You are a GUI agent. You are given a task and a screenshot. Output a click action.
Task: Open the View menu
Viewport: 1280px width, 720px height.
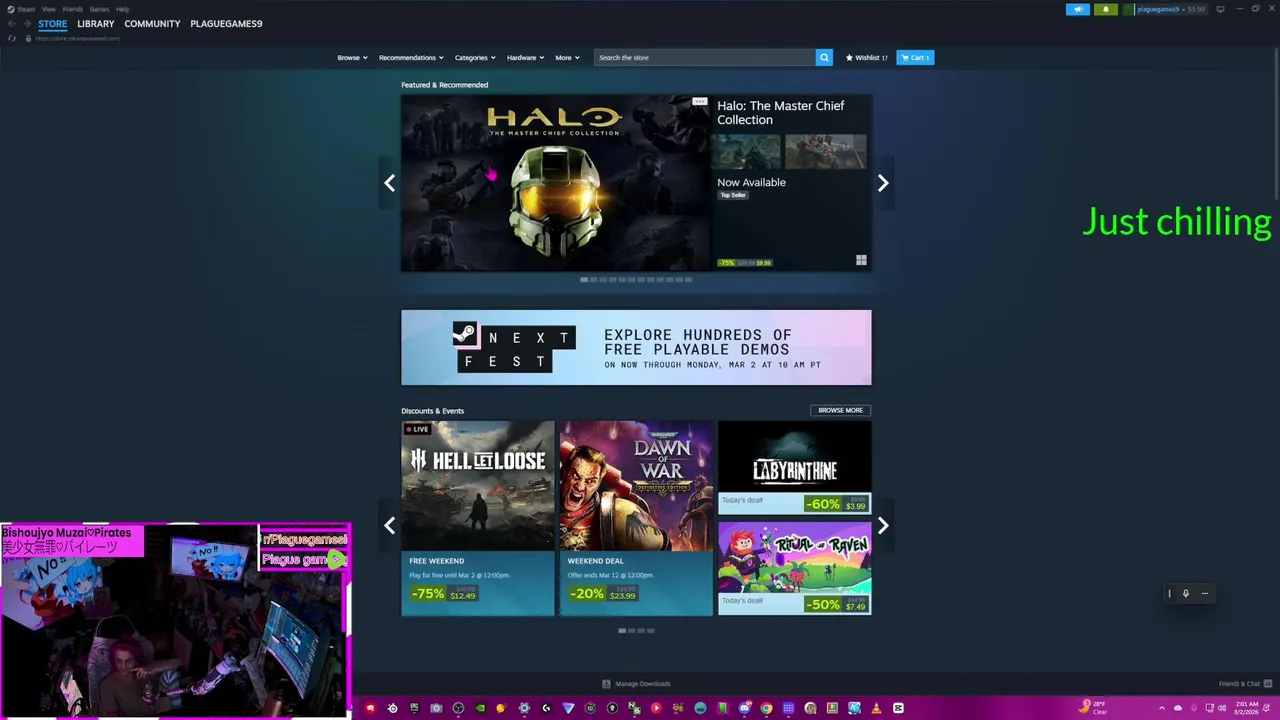coord(48,9)
